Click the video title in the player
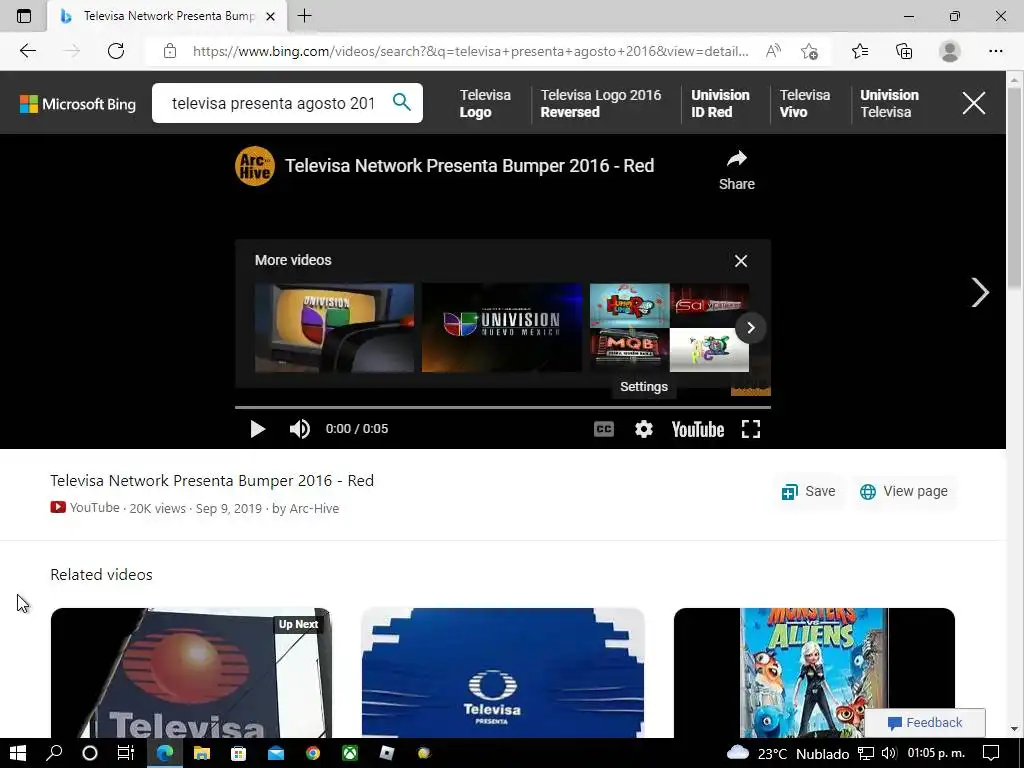This screenshot has height=768, width=1024. coord(470,166)
